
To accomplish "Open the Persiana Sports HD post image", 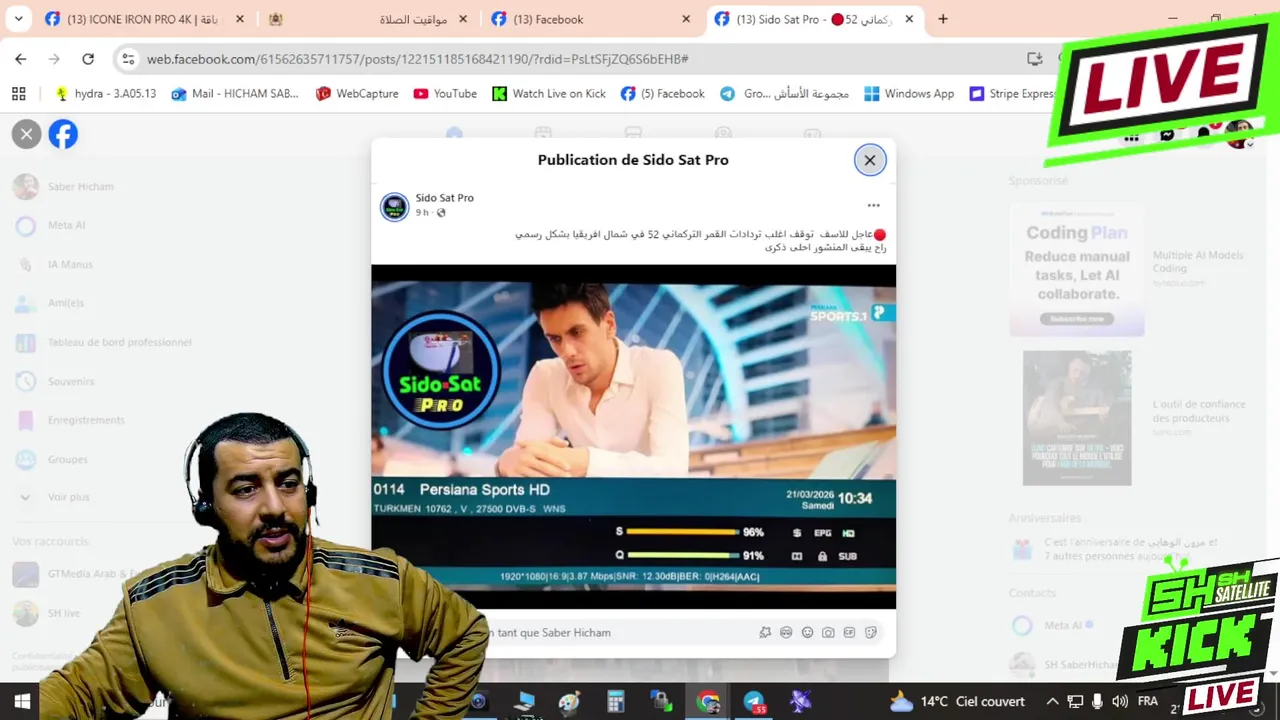I will pos(633,436).
